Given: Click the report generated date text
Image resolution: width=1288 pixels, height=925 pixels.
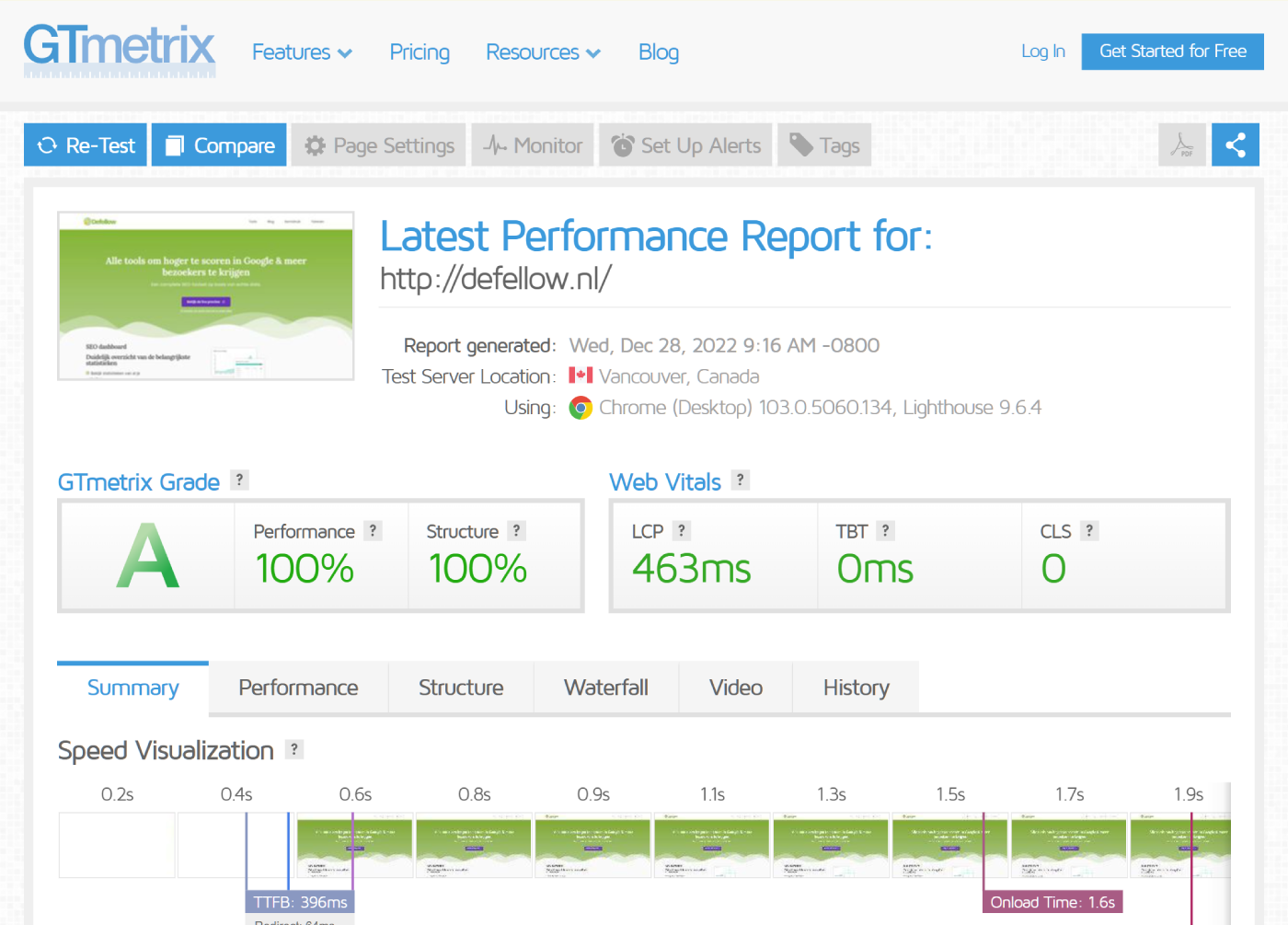Looking at the screenshot, I should 724,345.
